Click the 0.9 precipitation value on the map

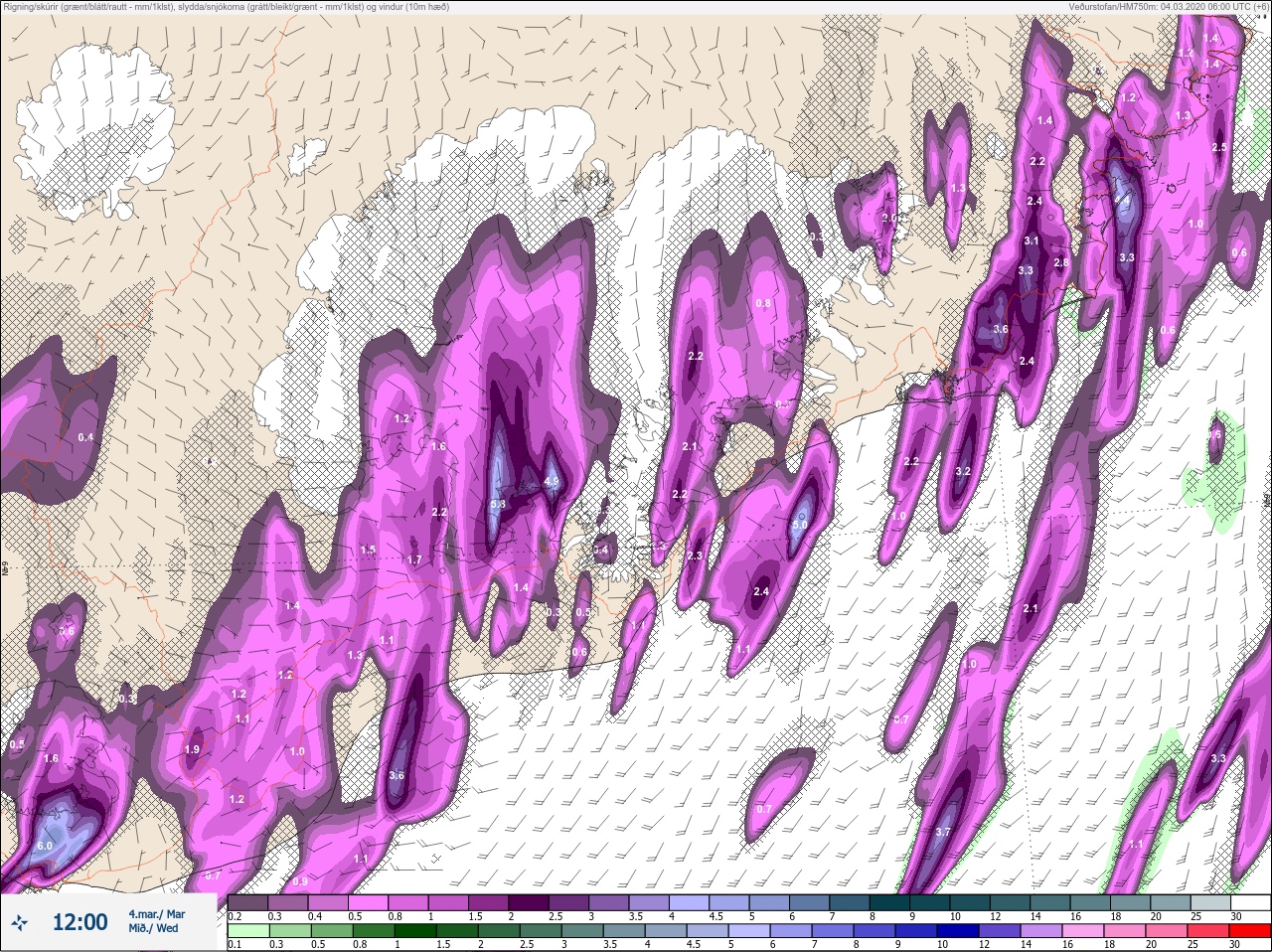pos(300,881)
